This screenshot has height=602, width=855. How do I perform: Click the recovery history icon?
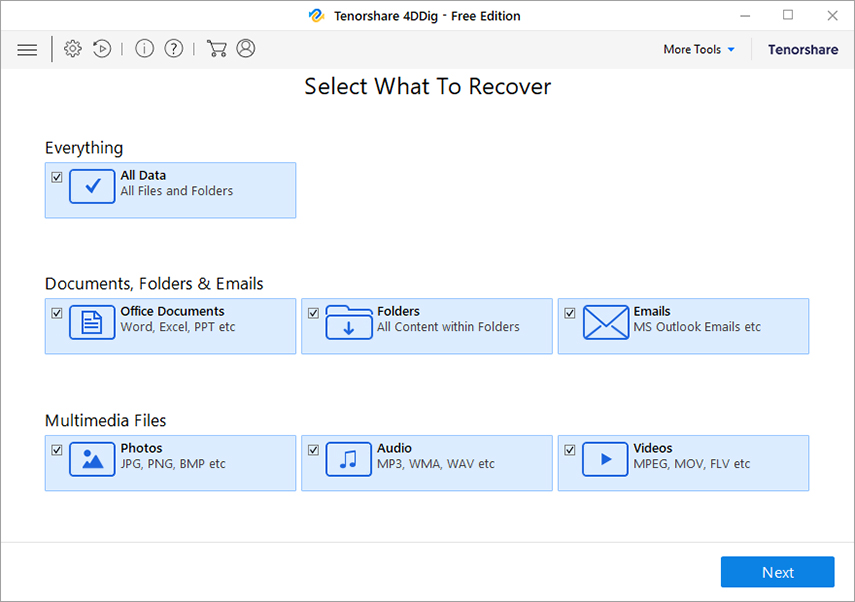pos(102,48)
